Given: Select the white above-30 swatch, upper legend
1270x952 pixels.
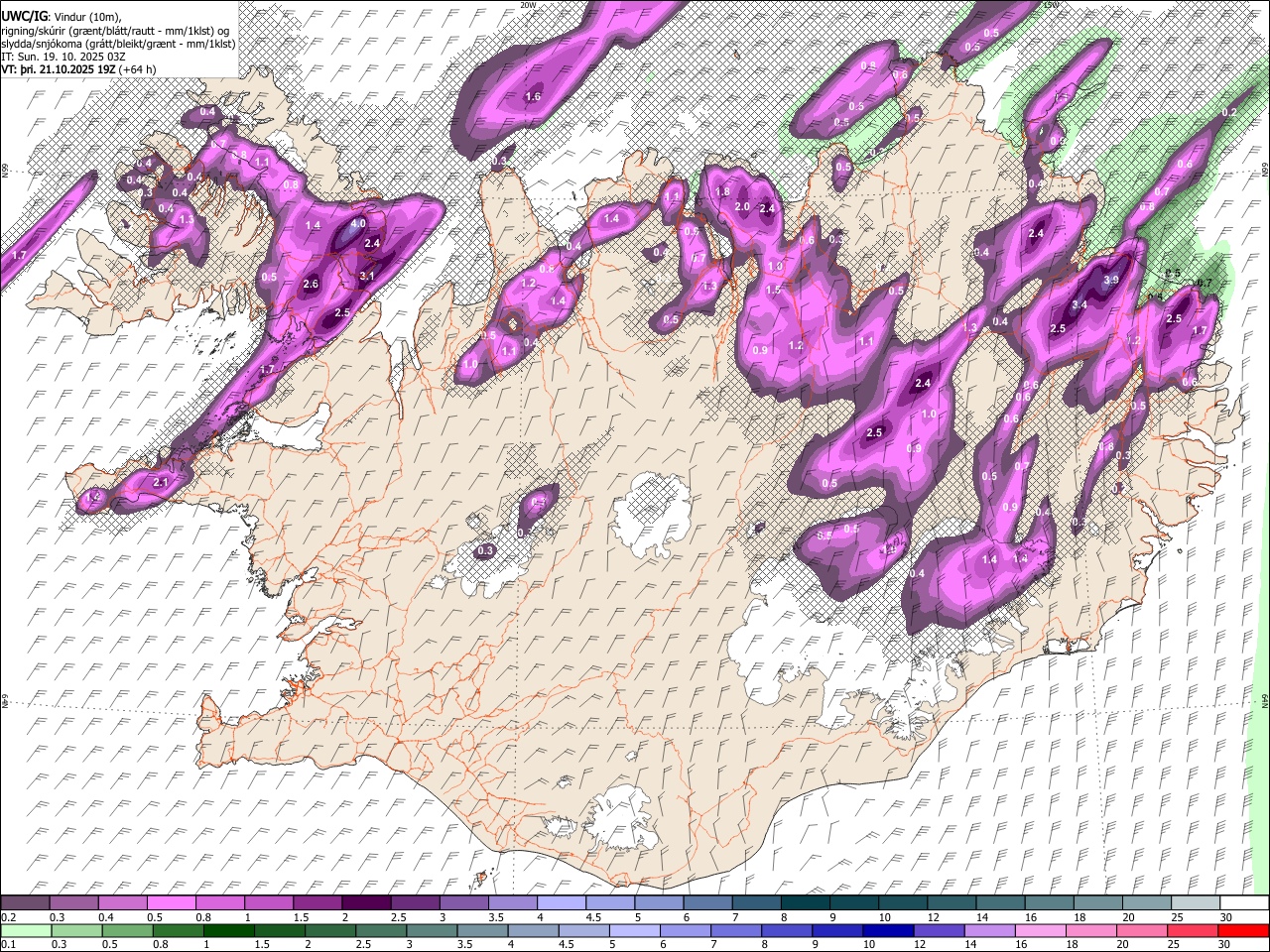Looking at the screenshot, I should (x=1244, y=903).
